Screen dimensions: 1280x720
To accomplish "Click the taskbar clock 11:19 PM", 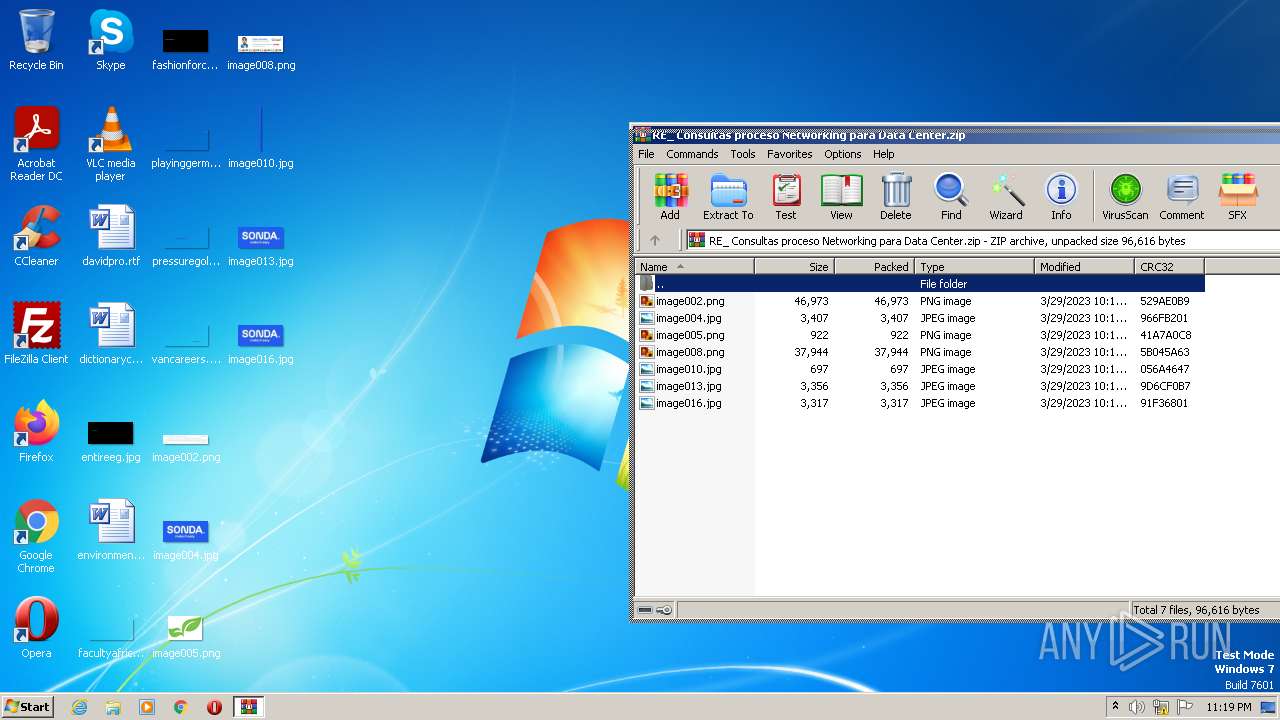I will pos(1228,707).
